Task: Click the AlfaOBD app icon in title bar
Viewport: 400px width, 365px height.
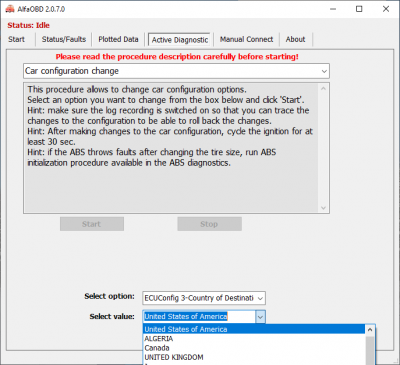Action: pos(10,9)
